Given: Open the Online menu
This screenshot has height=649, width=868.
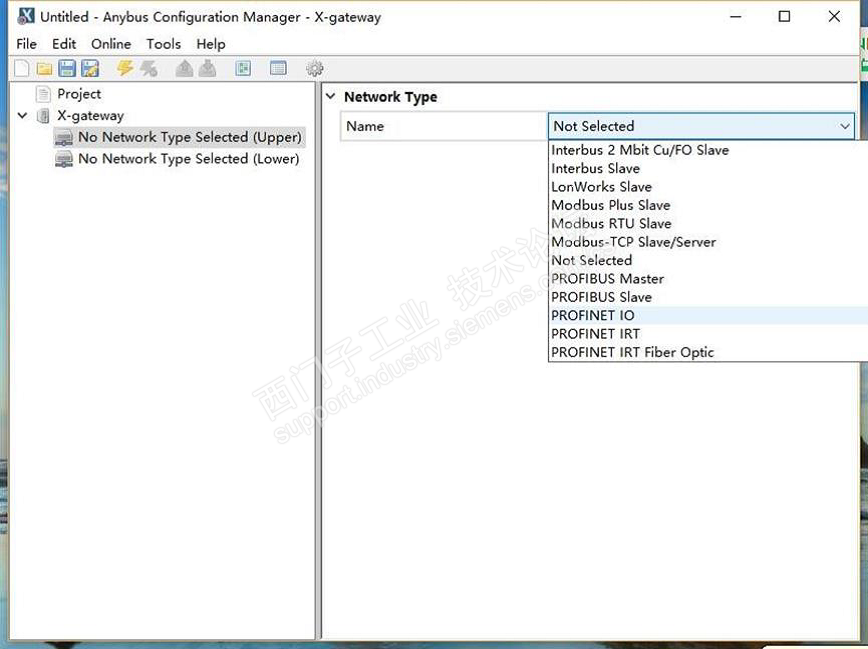Looking at the screenshot, I should click(x=111, y=44).
